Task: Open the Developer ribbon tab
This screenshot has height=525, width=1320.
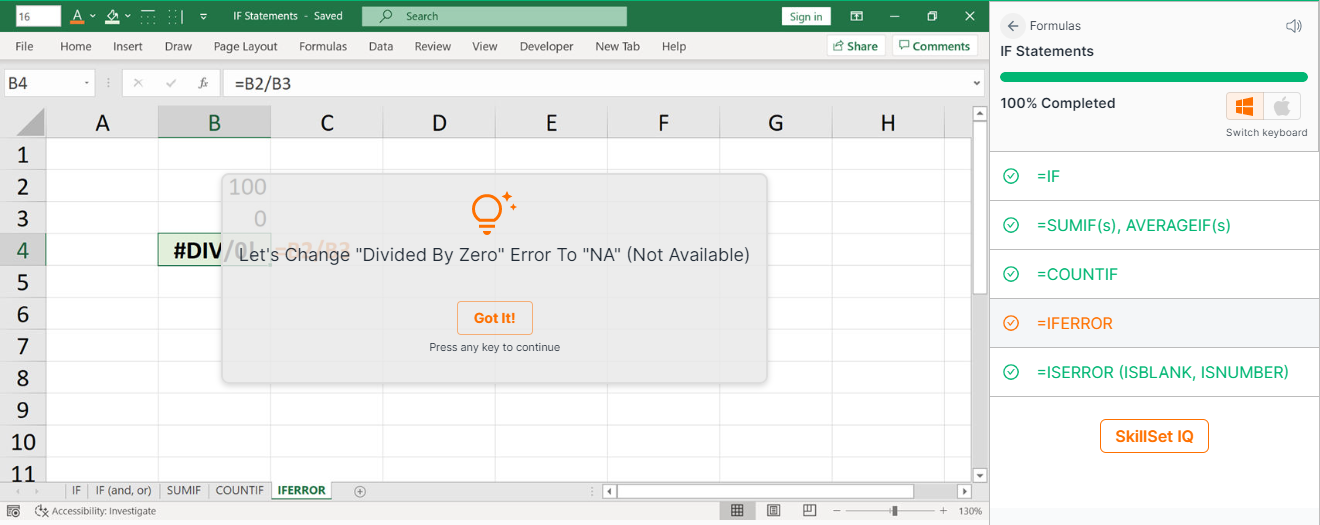Action: (547, 46)
